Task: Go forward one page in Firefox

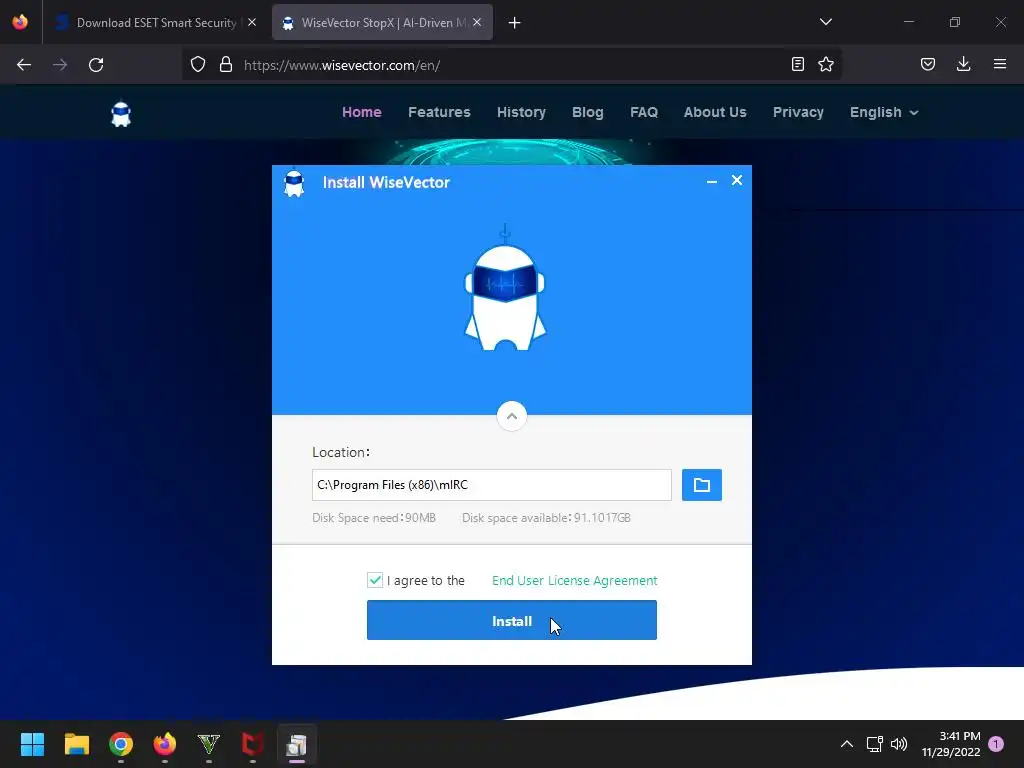Action: [60, 65]
